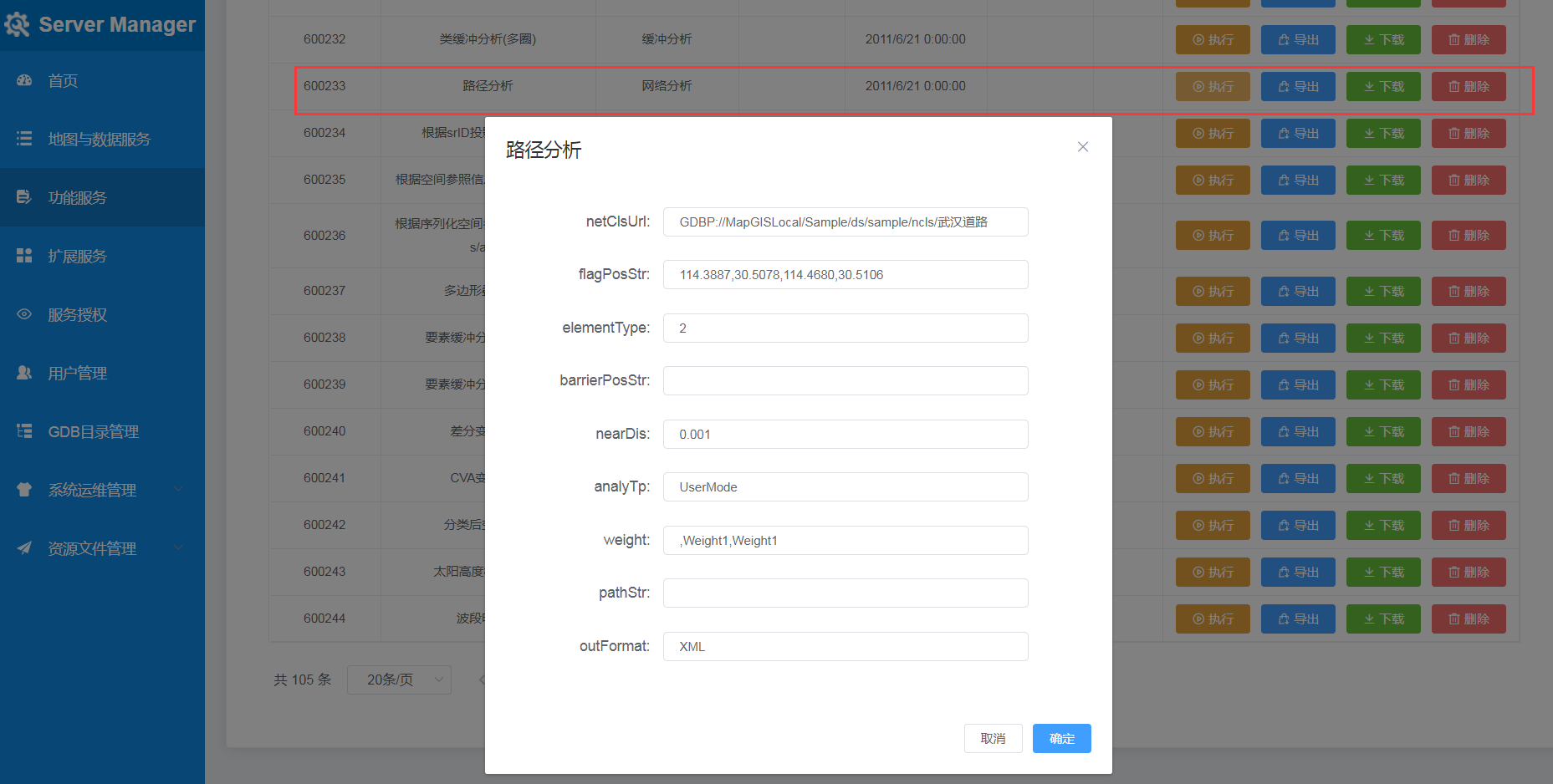Click 导出 for row 600243
Screen dimensions: 1553x784
click(x=1298, y=573)
